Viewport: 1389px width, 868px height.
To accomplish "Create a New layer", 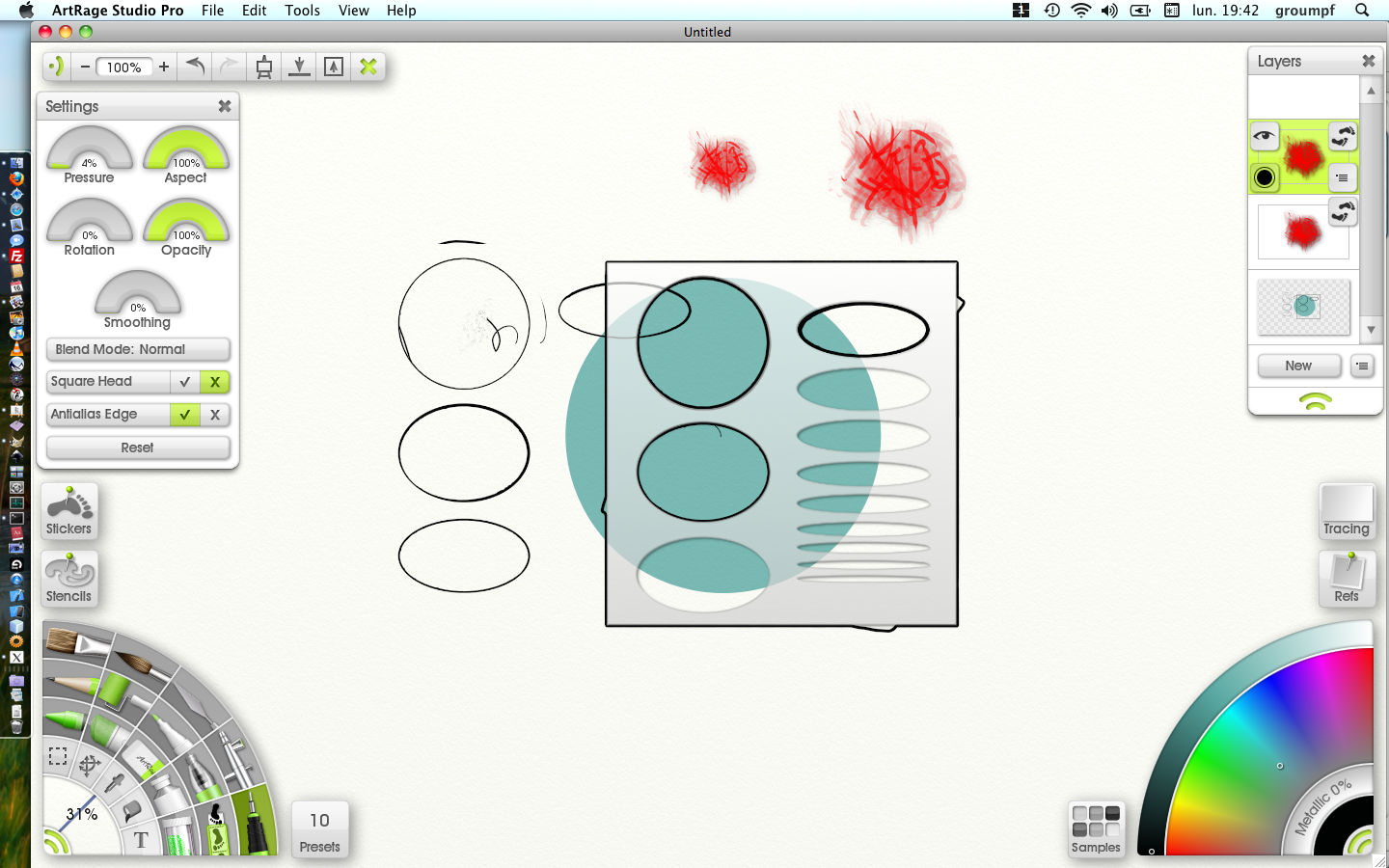I will (1298, 366).
